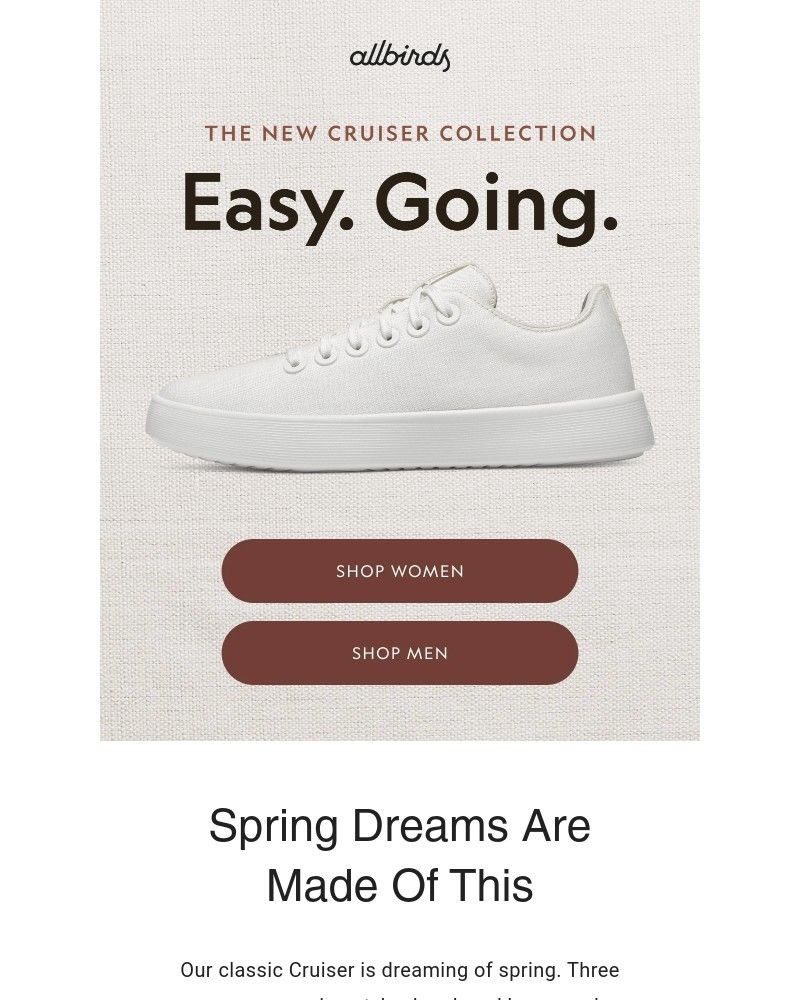
Task: Click the word "spring." in the paragraph
Action: pyautogui.click(x=530, y=971)
